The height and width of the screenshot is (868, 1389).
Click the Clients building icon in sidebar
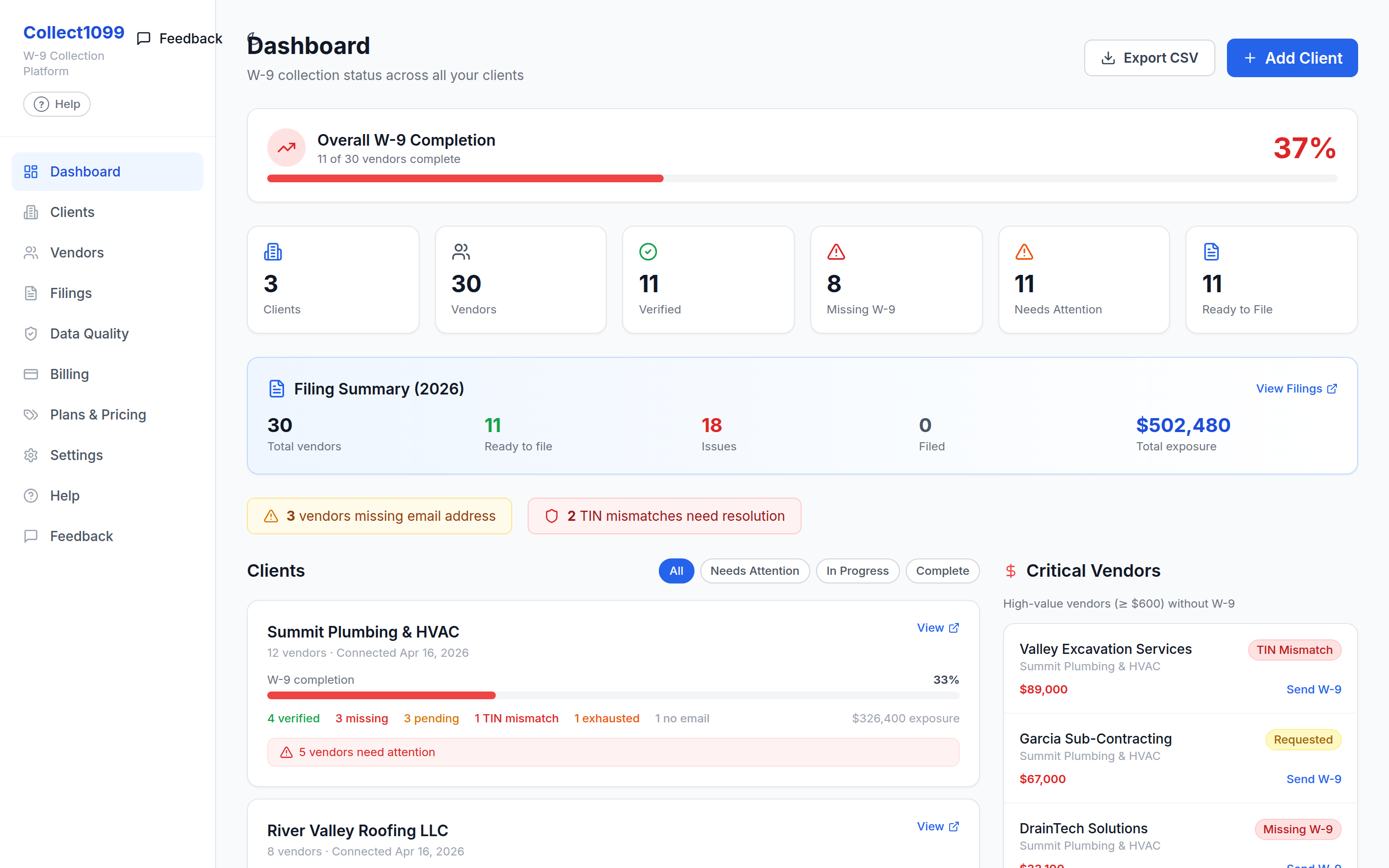click(x=31, y=212)
